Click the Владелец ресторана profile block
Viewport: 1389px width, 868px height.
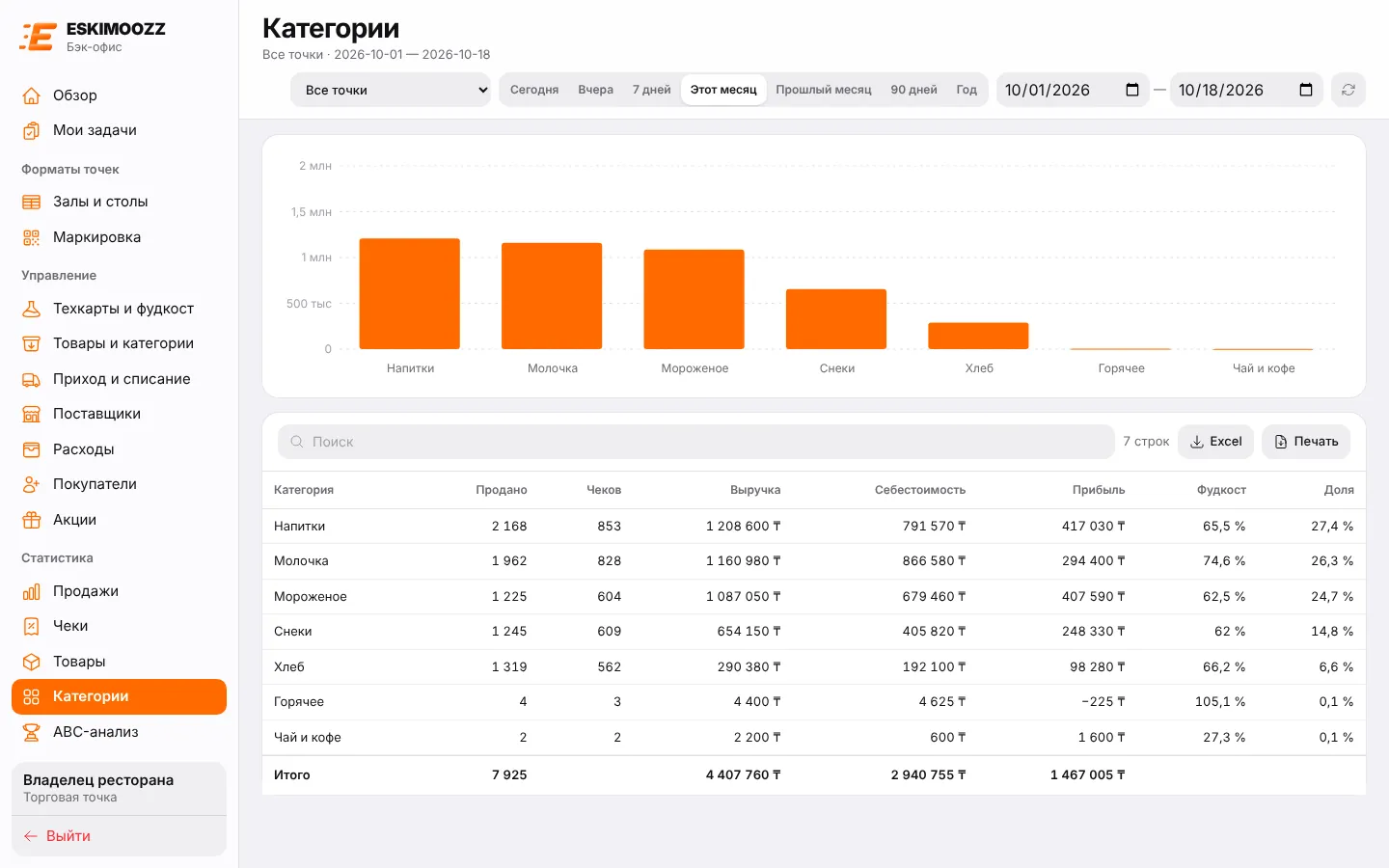click(x=119, y=788)
